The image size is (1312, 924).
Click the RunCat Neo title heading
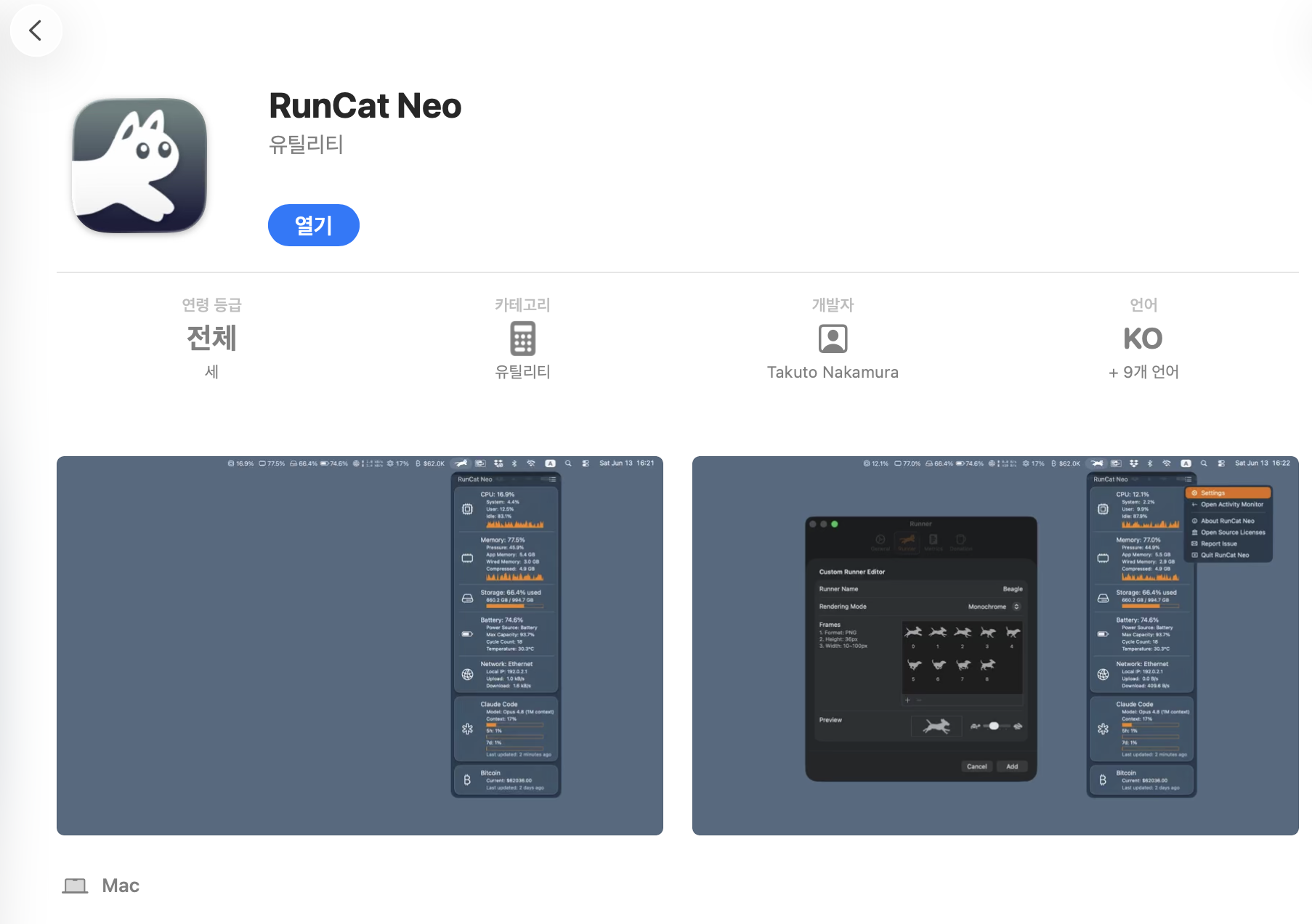click(365, 106)
